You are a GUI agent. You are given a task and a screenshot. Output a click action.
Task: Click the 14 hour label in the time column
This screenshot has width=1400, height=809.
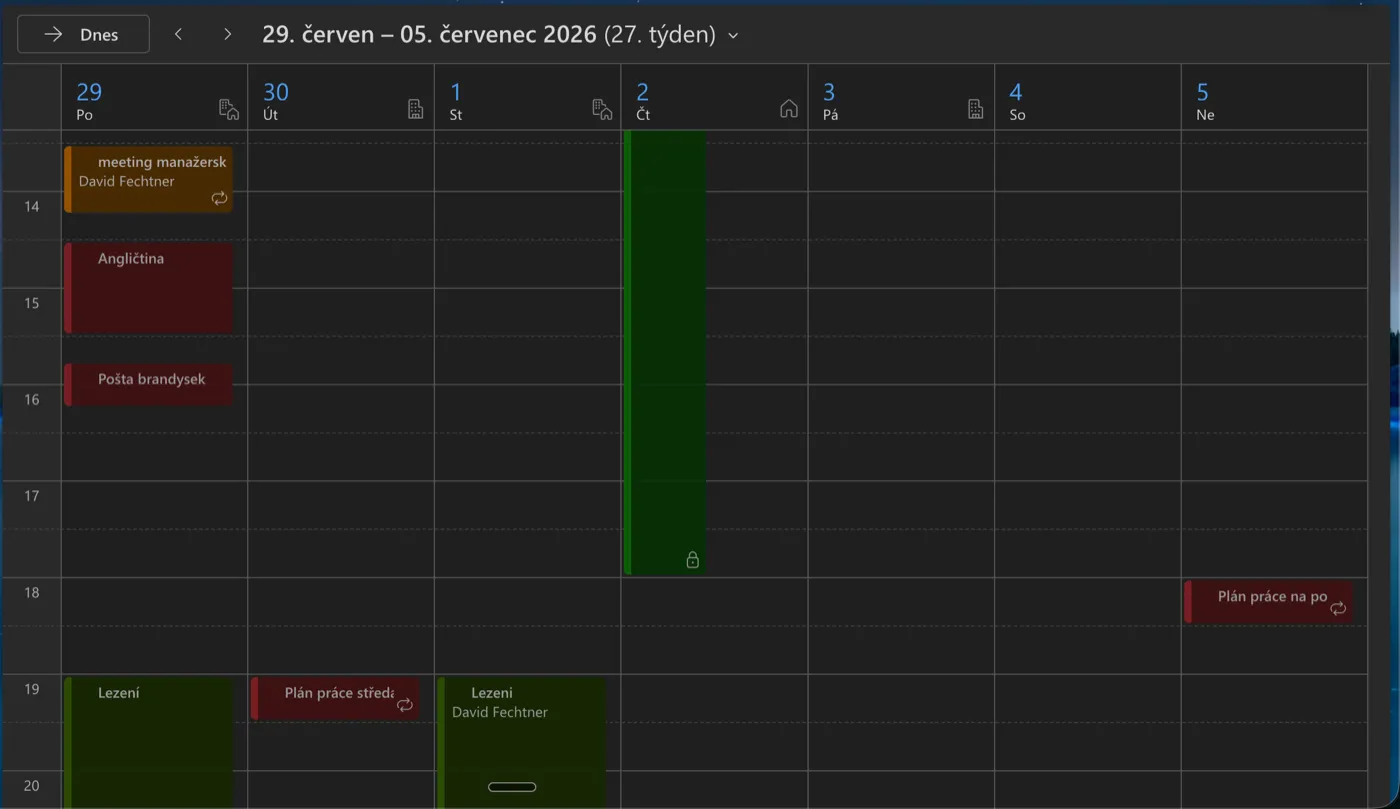click(x=32, y=206)
